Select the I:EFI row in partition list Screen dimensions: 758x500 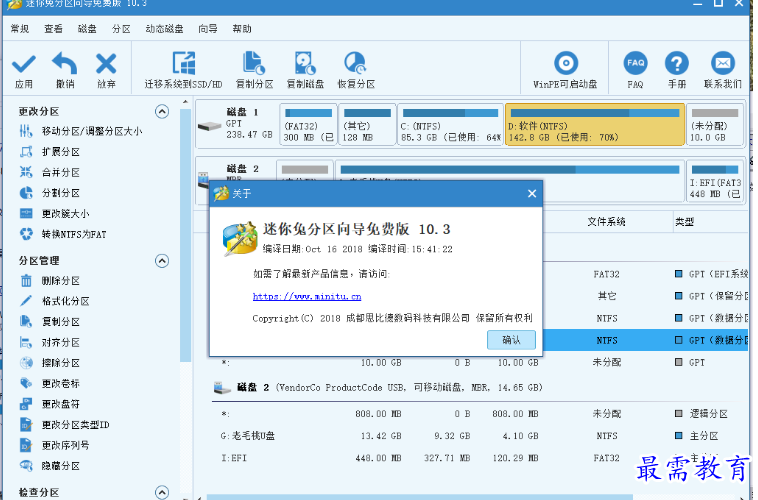coord(480,458)
